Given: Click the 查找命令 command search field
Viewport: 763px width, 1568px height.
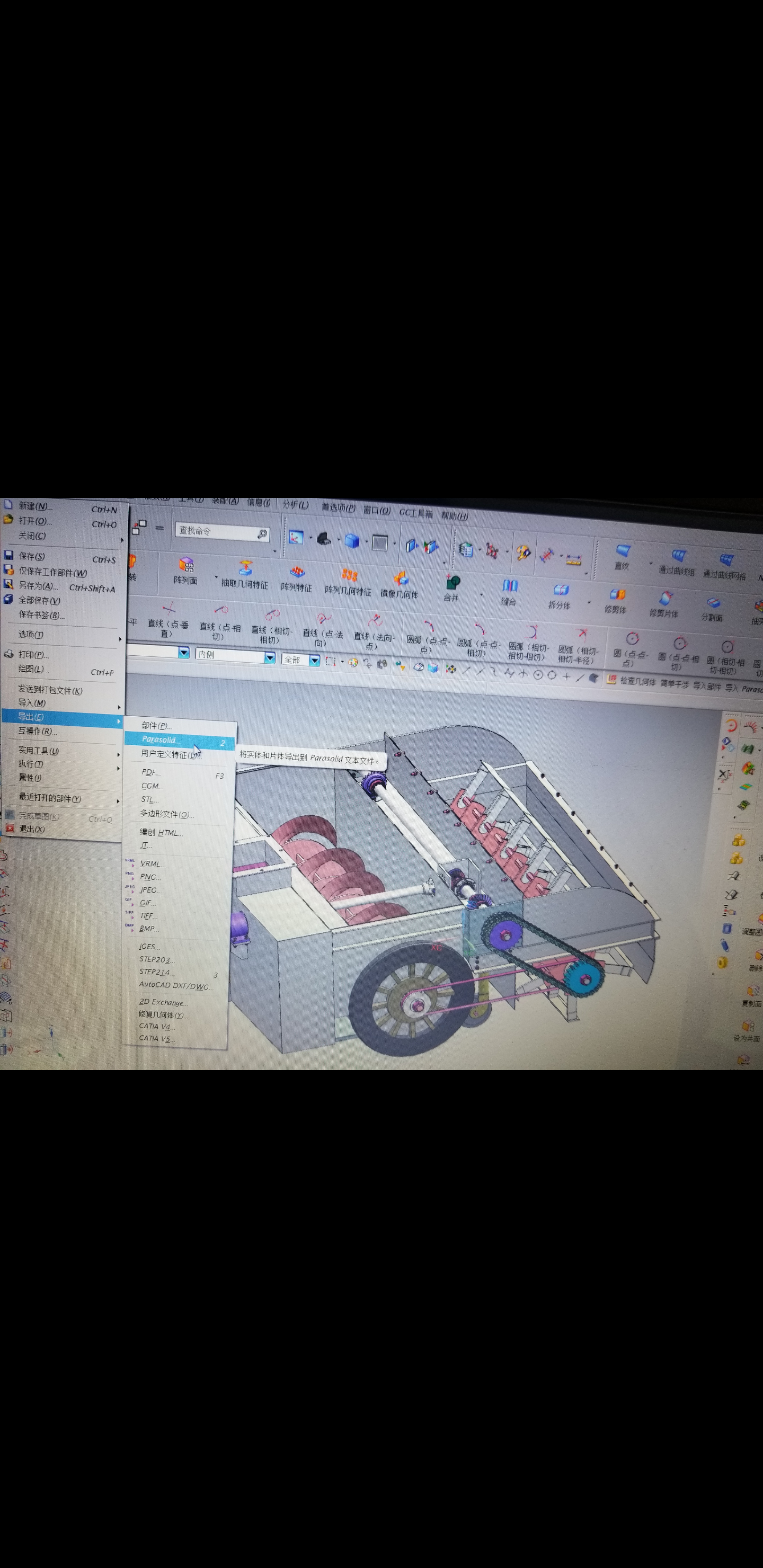Looking at the screenshot, I should (x=222, y=532).
